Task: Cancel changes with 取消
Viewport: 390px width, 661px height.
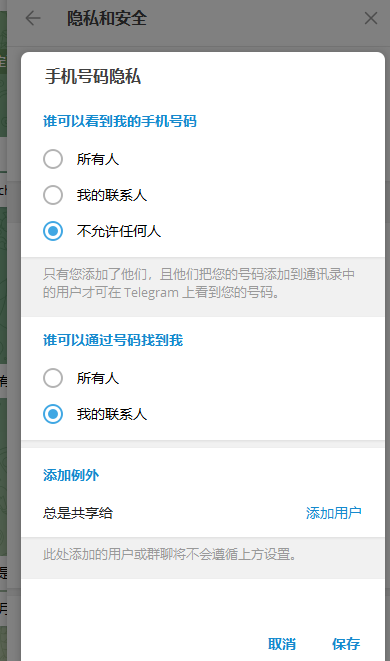Action: point(282,644)
